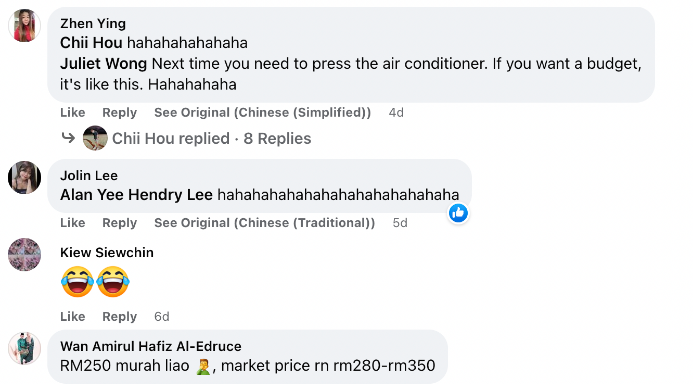Reply to Jolin Lee's comment

(x=119, y=223)
